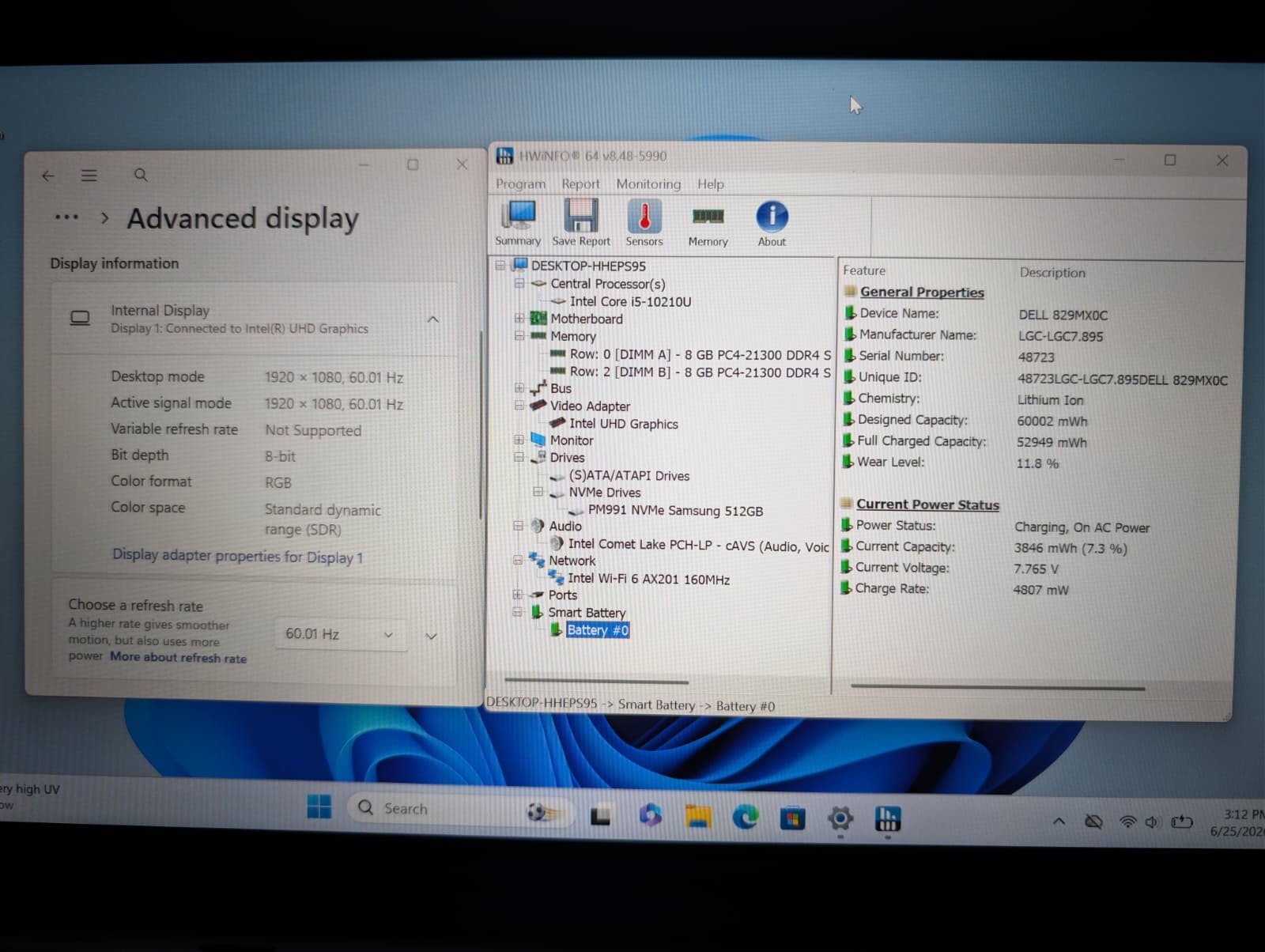The width and height of the screenshot is (1265, 952).
Task: Follow the More about refresh rate link
Action: [178, 657]
